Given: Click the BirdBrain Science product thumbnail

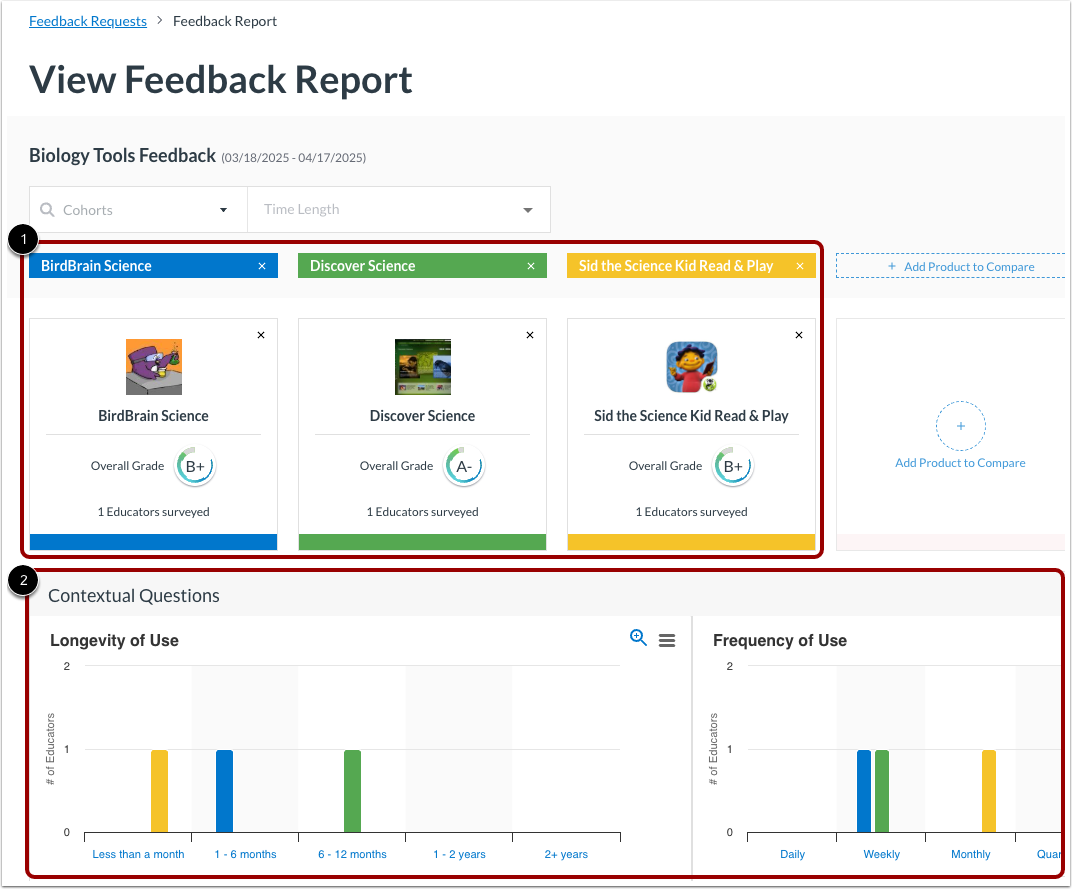Looking at the screenshot, I should tap(154, 367).
